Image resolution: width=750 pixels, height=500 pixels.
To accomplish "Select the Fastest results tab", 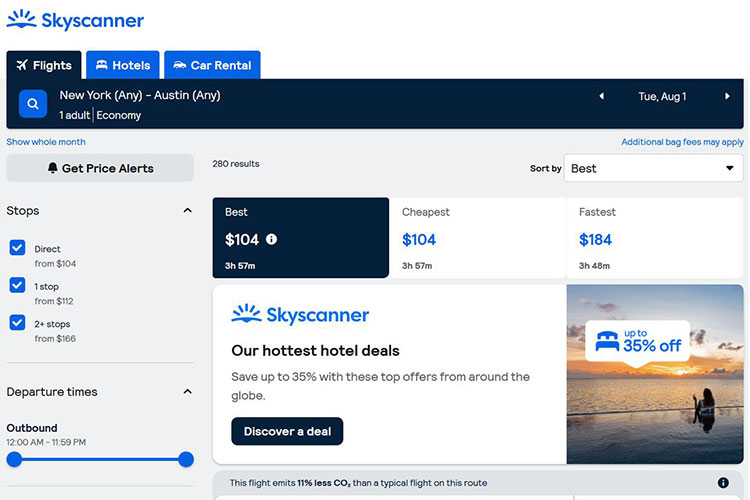I will [655, 238].
